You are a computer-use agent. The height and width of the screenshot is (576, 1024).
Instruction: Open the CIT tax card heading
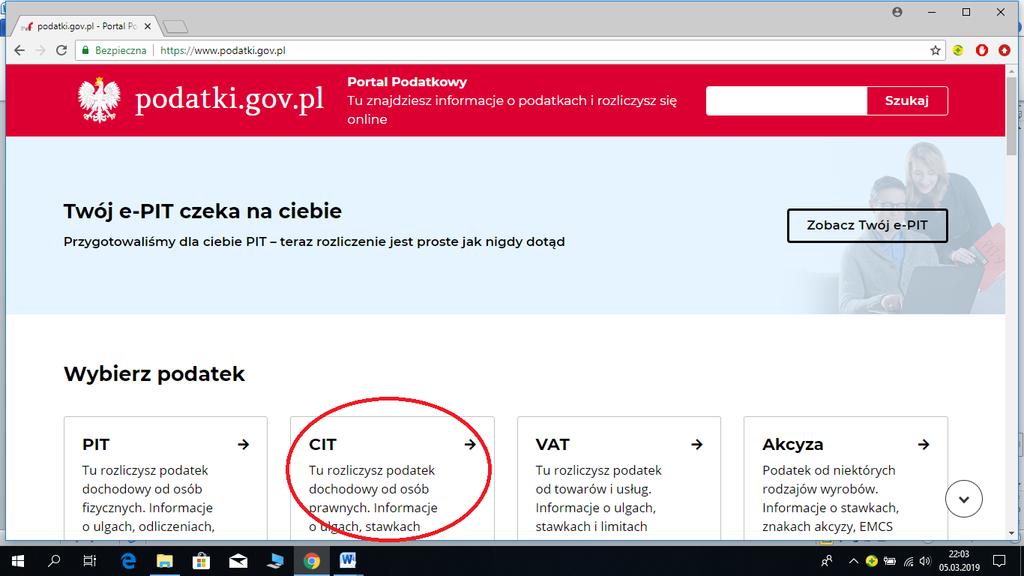click(323, 444)
